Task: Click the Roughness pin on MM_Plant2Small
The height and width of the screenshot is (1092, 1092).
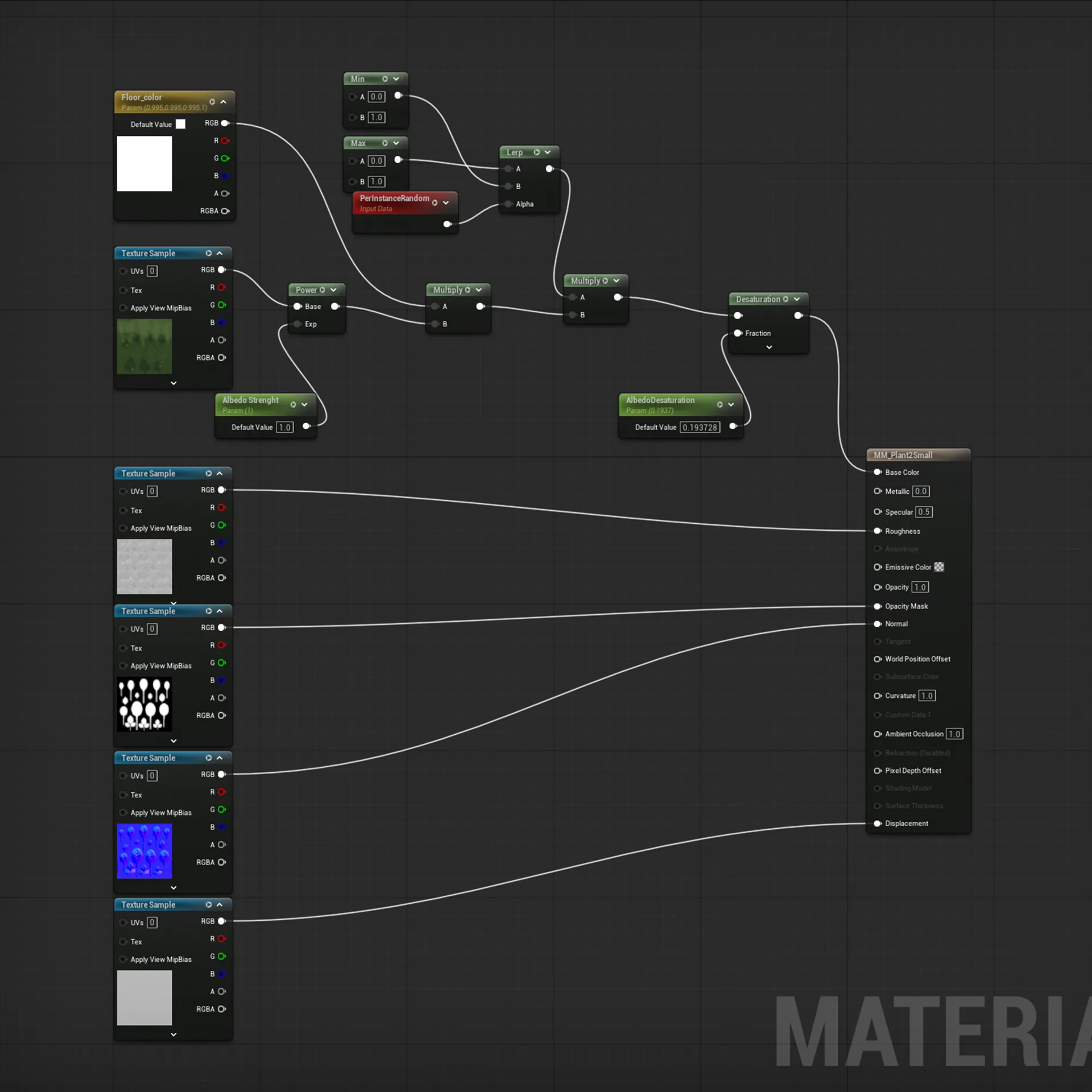Action: [x=878, y=531]
